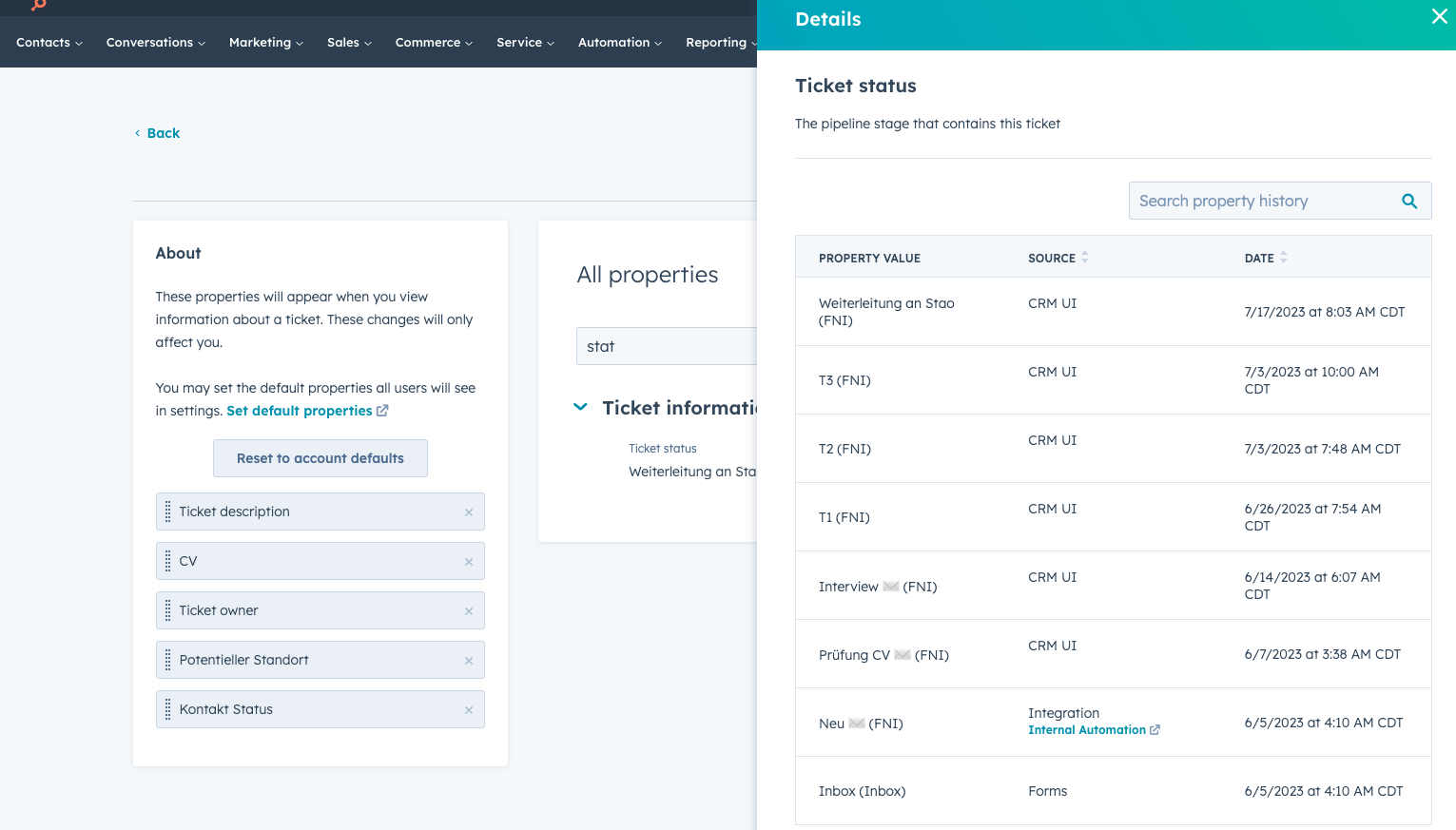Remove Kontakt Status property with its X icon
Image resolution: width=1456 pixels, height=830 pixels.
click(x=468, y=710)
